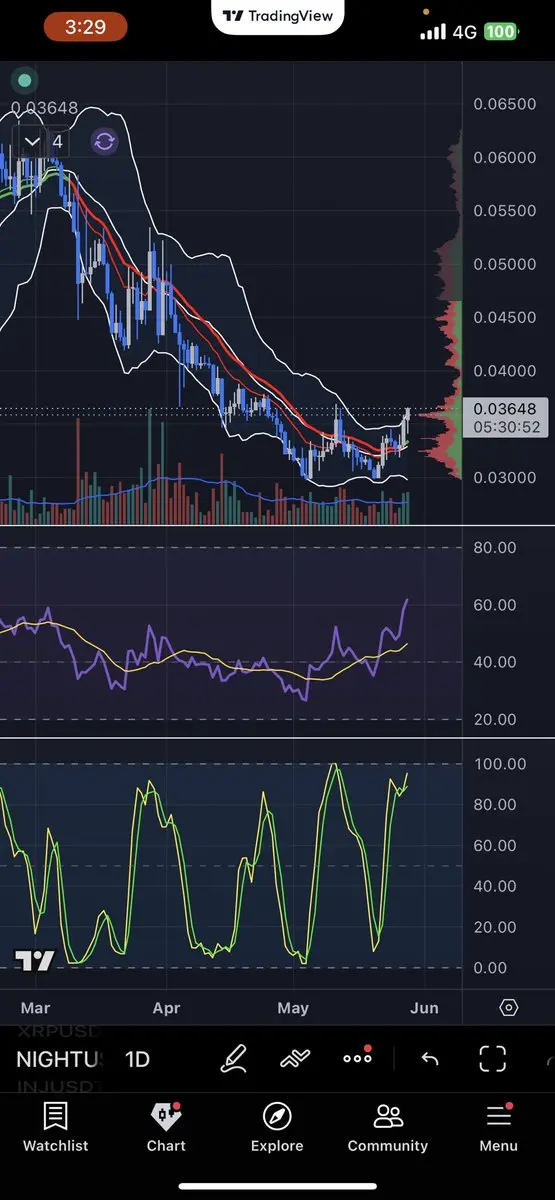
Task: Tap the Jun date axis label
Action: coord(424,1007)
